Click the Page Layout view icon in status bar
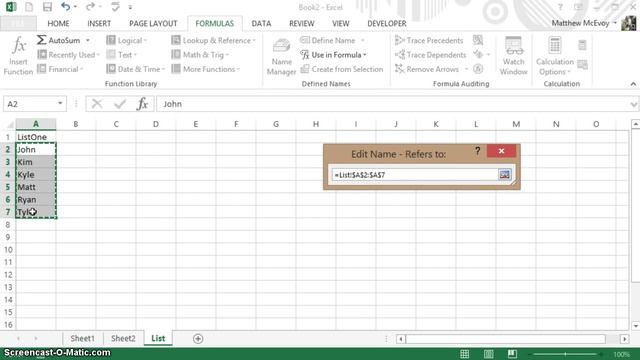Viewport: 640px width, 360px height. point(489,354)
